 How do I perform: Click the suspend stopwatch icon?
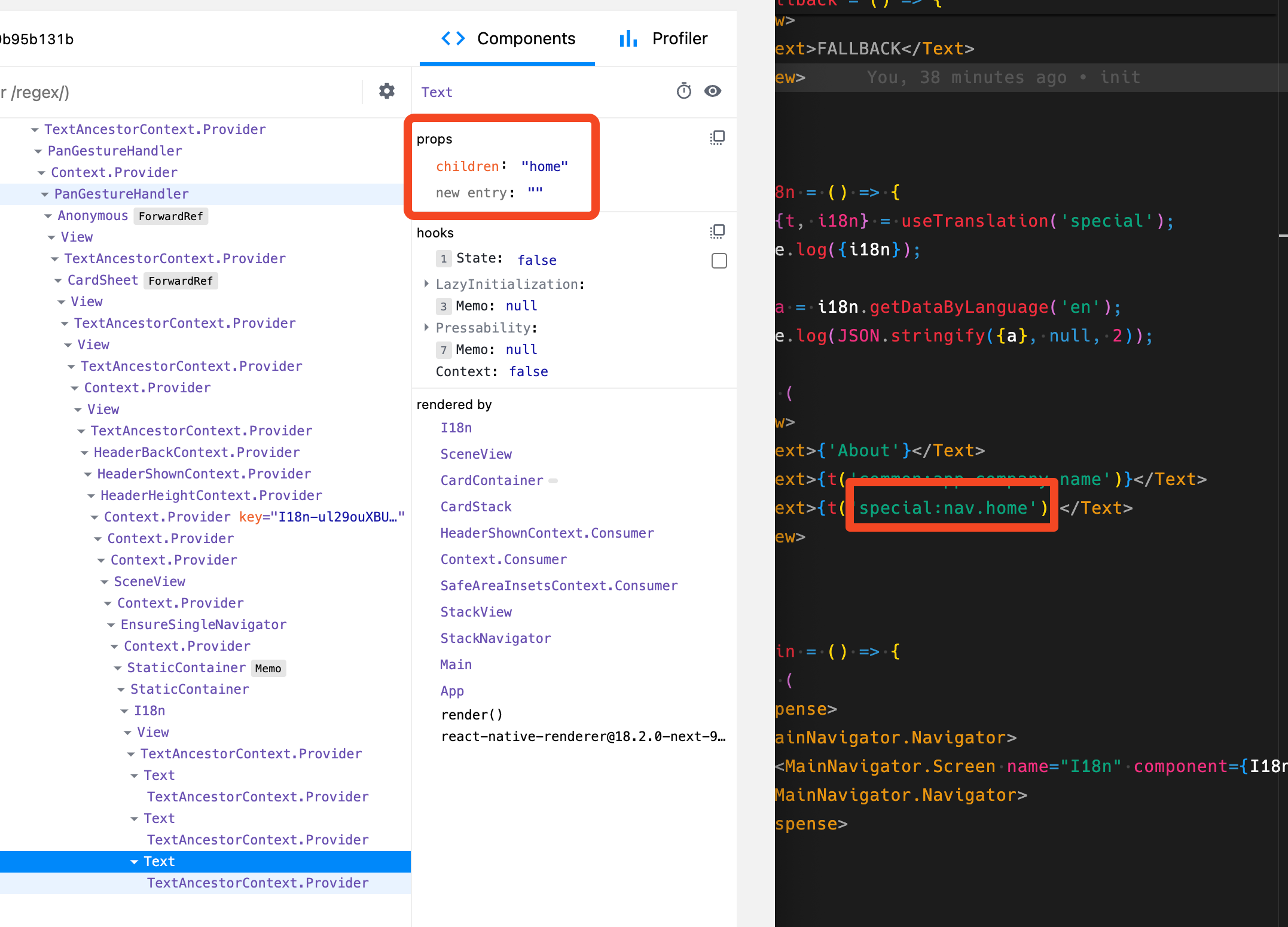[683, 91]
